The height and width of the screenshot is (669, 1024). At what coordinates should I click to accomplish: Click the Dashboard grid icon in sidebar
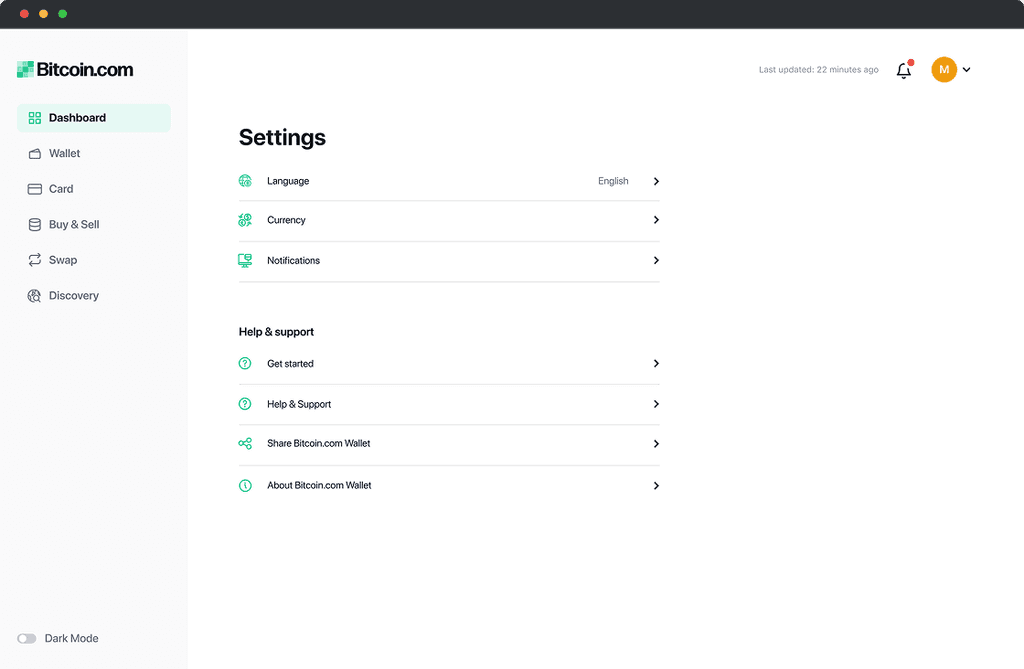click(x=35, y=118)
